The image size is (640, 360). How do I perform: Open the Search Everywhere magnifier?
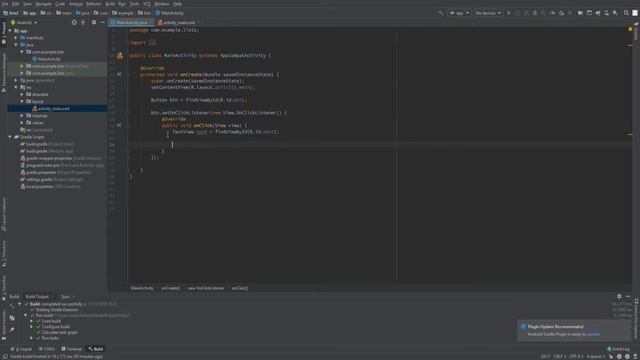point(626,13)
